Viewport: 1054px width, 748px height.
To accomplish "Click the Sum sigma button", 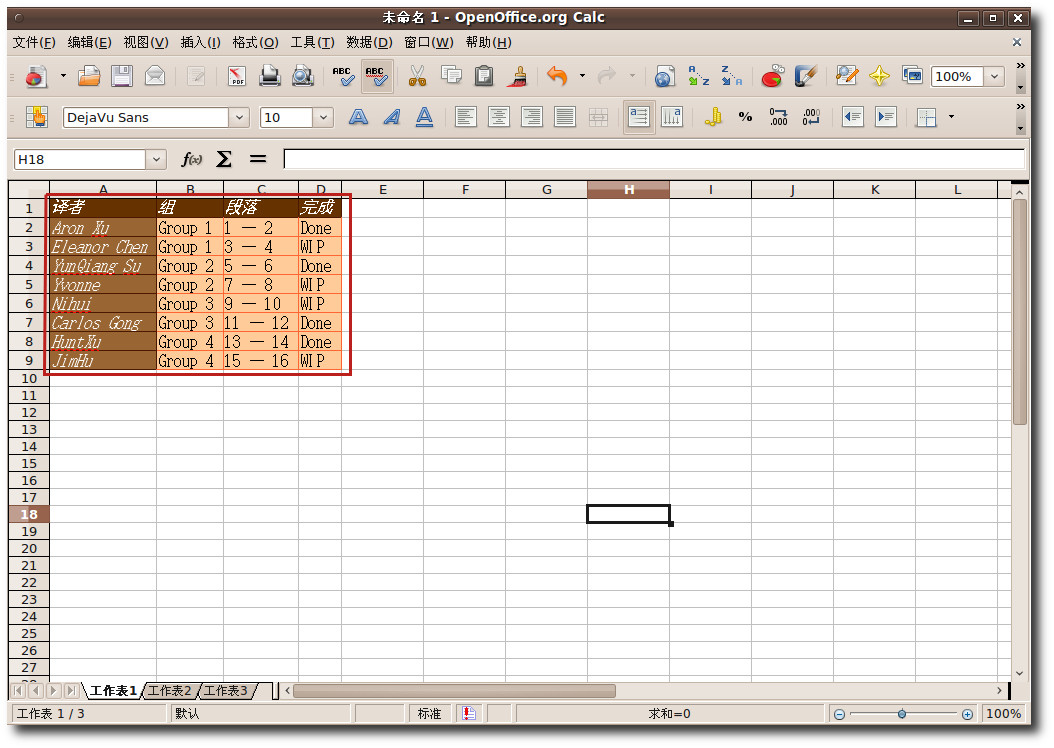I will point(224,159).
